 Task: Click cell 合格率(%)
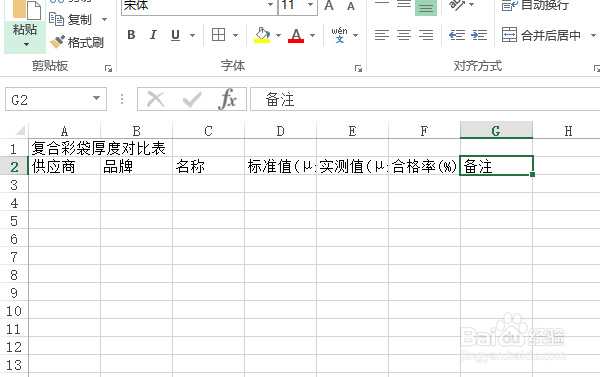[424, 166]
